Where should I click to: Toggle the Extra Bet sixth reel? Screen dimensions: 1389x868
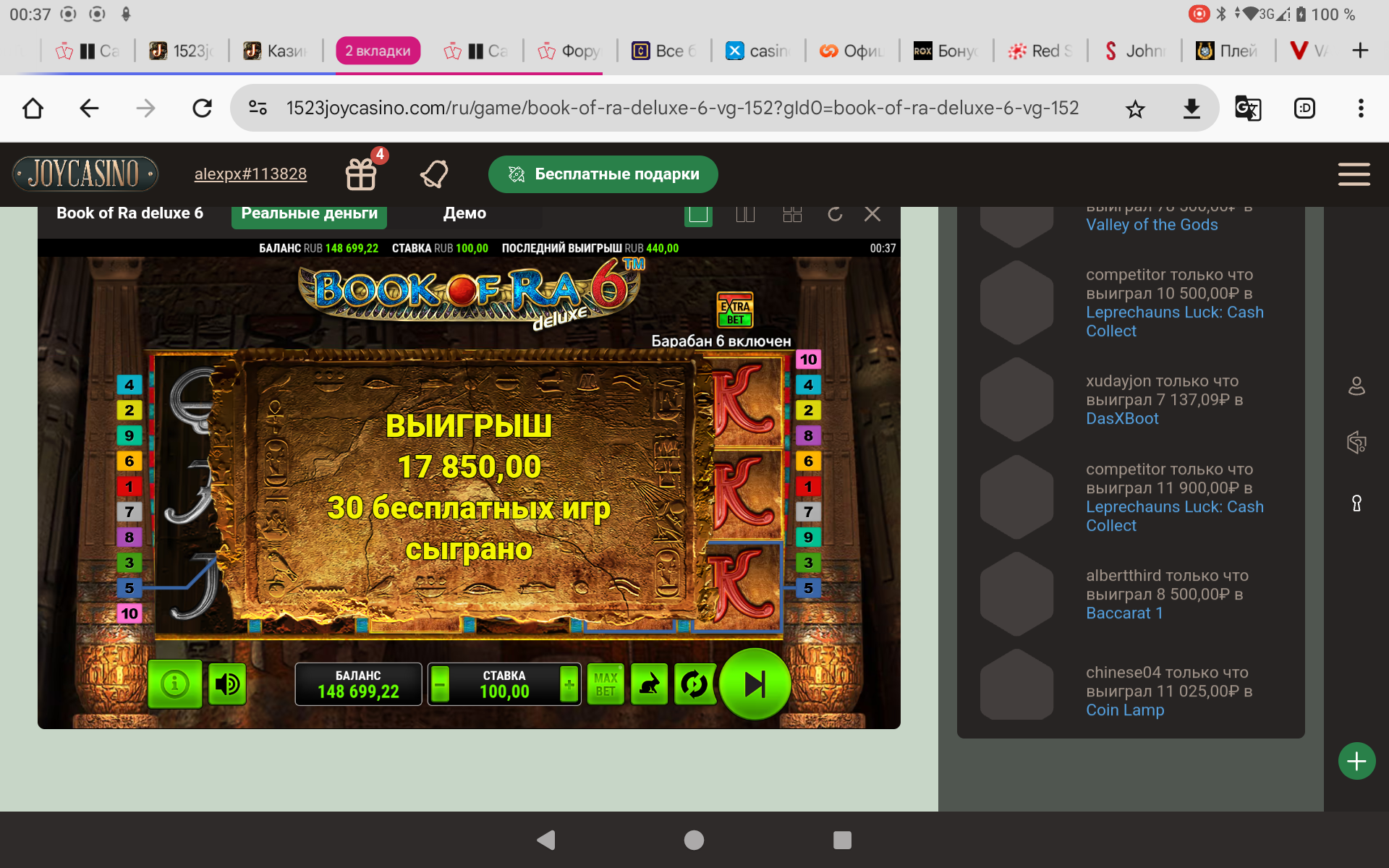tap(735, 310)
